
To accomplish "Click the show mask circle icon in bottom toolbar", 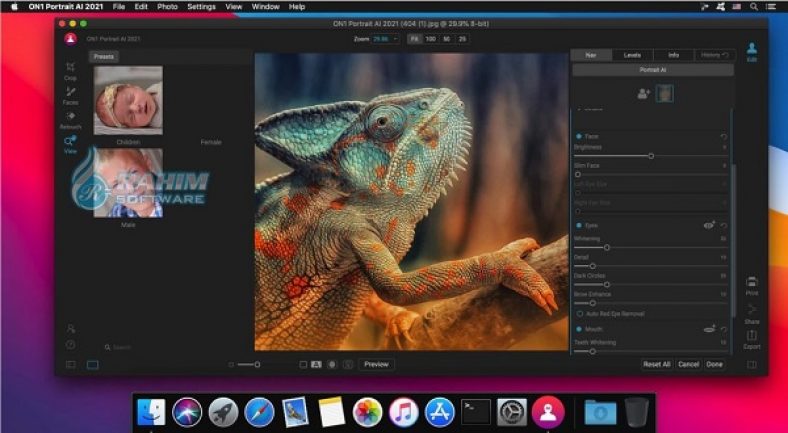I will coord(332,365).
